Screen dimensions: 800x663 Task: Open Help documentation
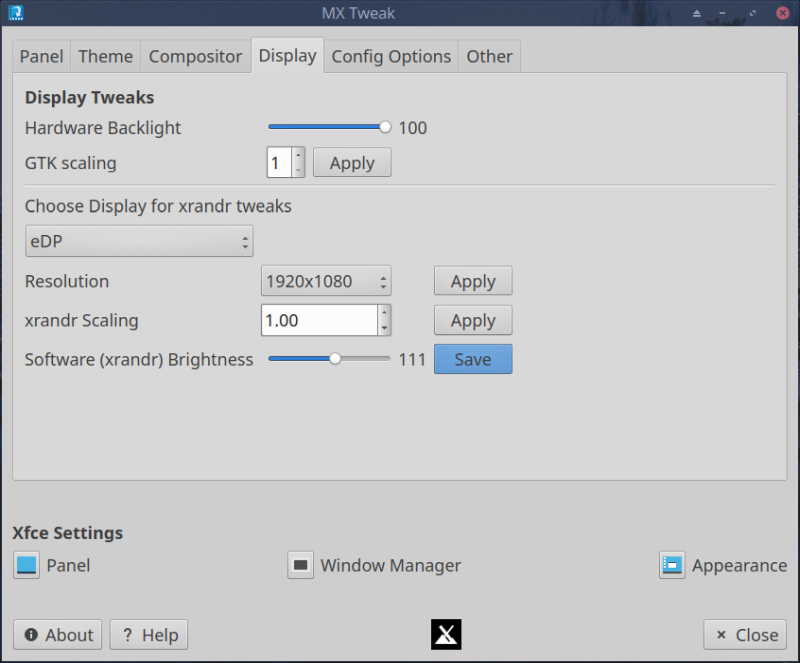[x=149, y=635]
